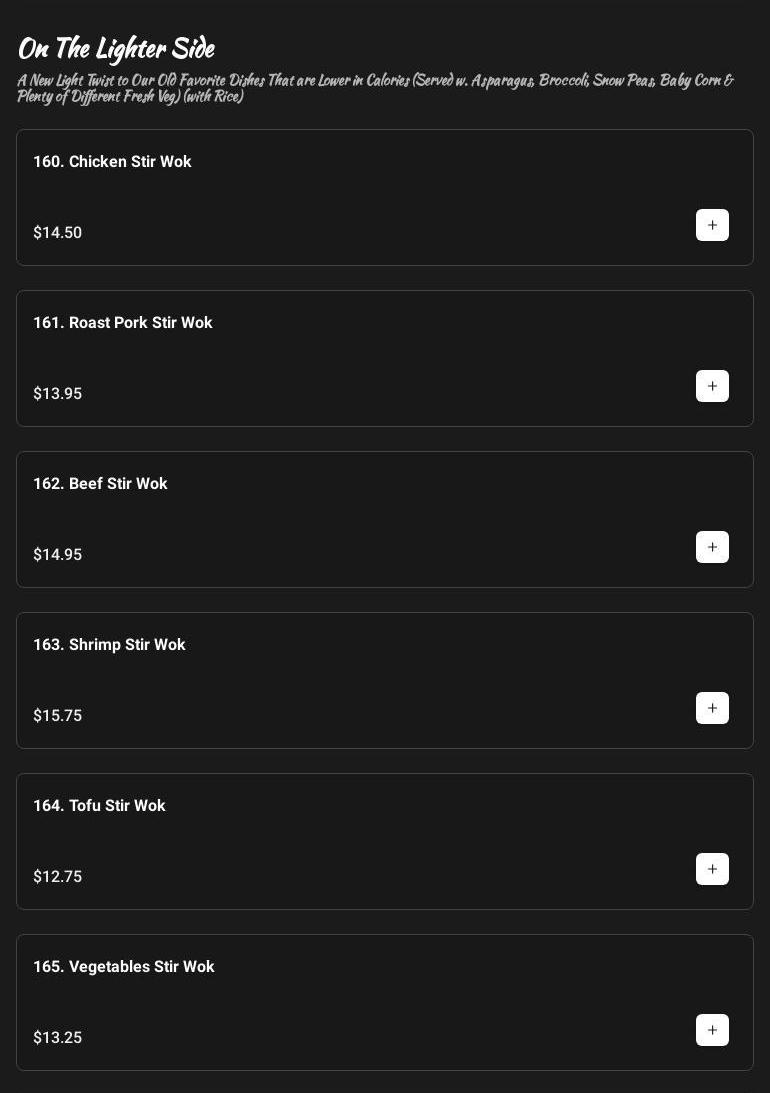
Task: View the 163. Shrimp Stir Wok item
Action: [x=109, y=645]
